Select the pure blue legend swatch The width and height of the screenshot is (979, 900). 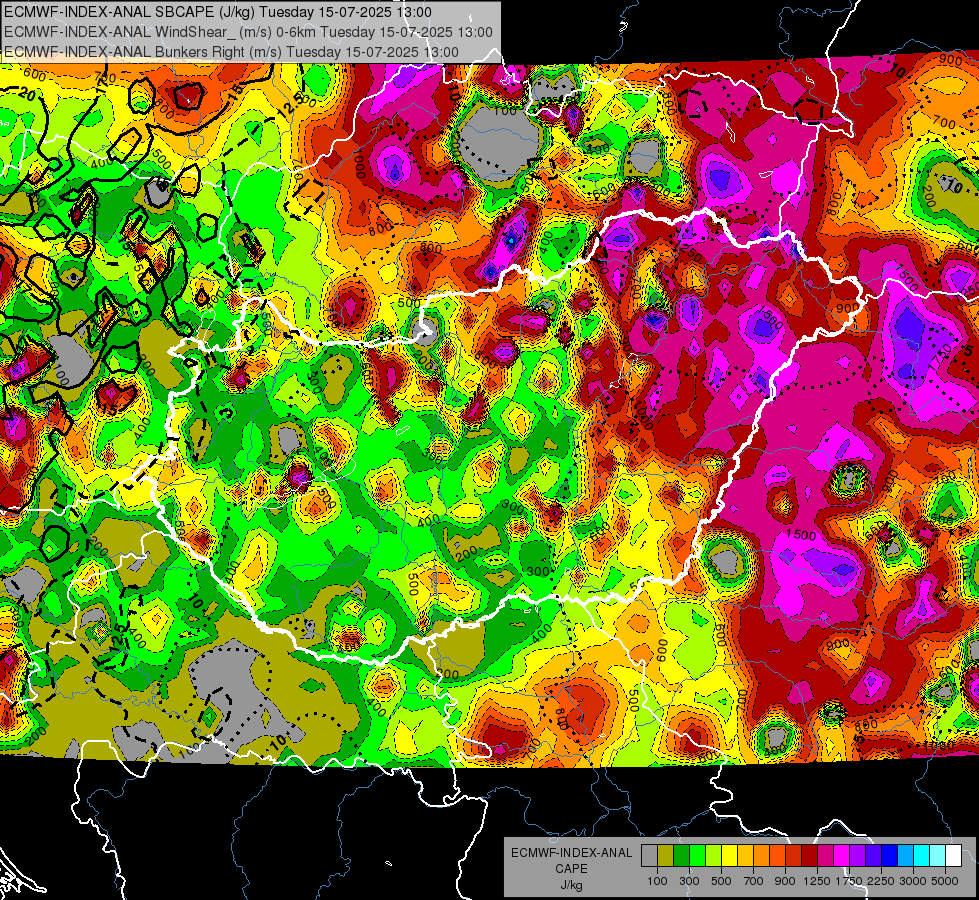coord(890,855)
